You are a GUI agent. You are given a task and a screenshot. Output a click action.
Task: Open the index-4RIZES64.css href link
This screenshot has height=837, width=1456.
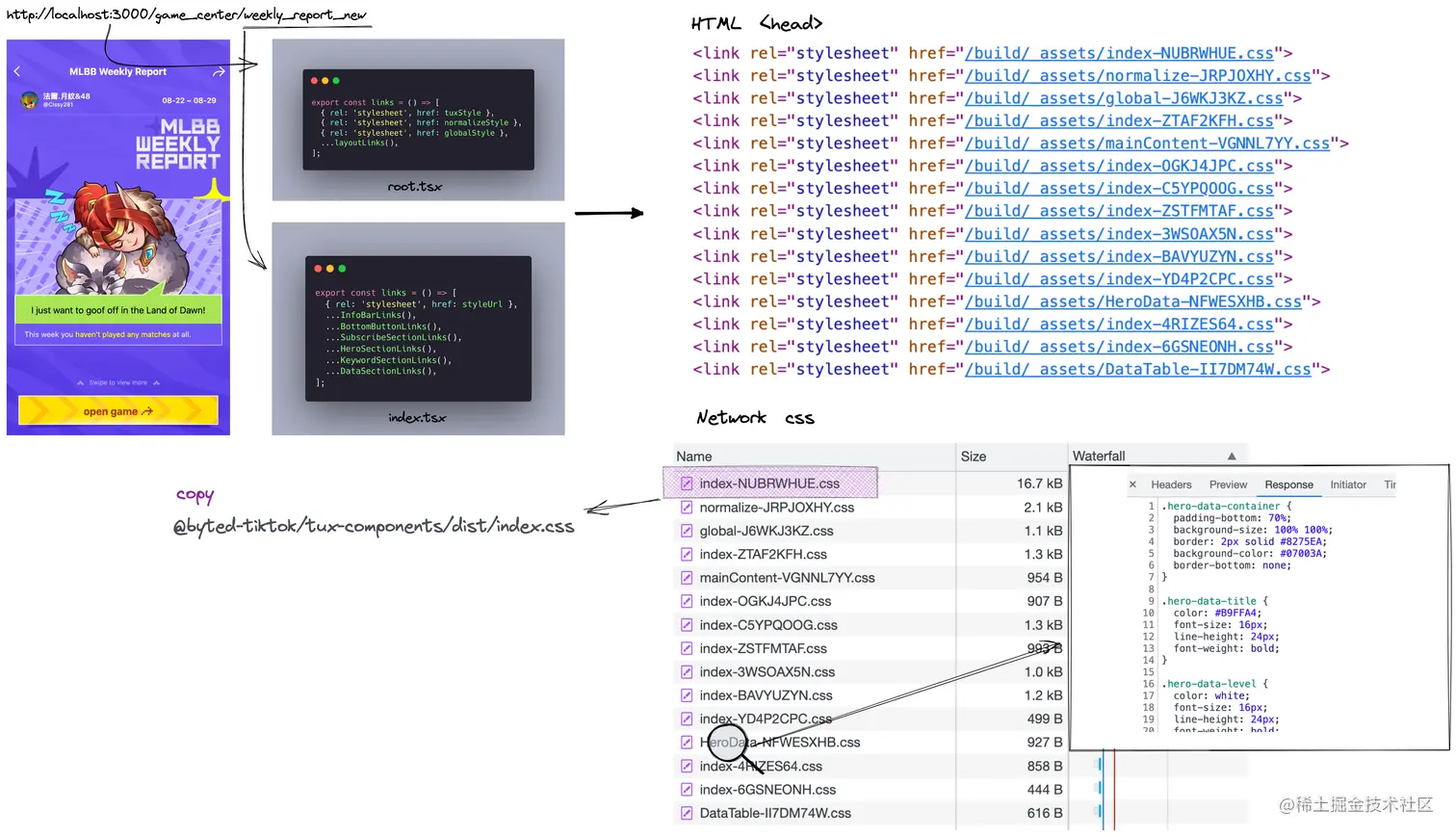point(1119,324)
